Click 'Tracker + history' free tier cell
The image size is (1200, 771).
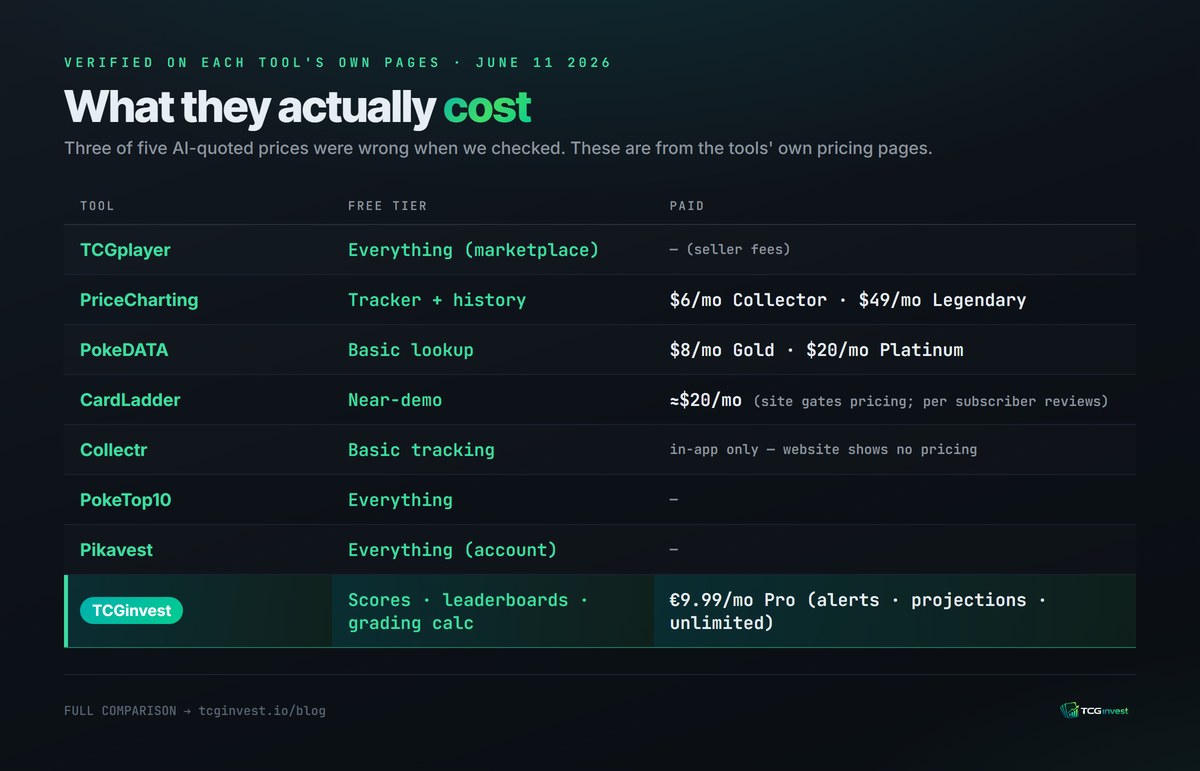pos(437,300)
